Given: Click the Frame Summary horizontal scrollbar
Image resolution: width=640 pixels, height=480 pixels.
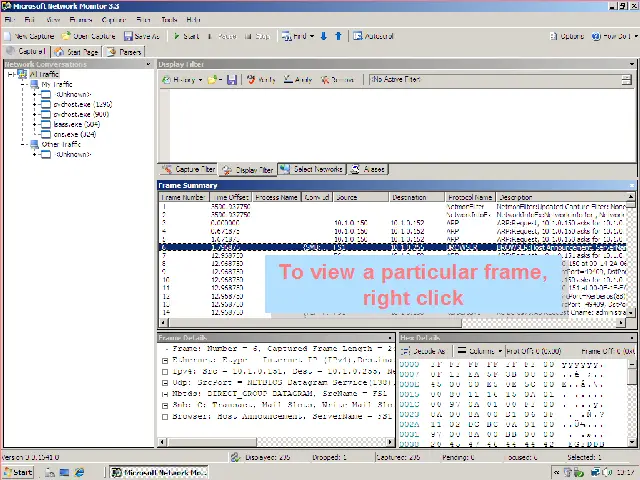Looking at the screenshot, I should click(x=392, y=322).
